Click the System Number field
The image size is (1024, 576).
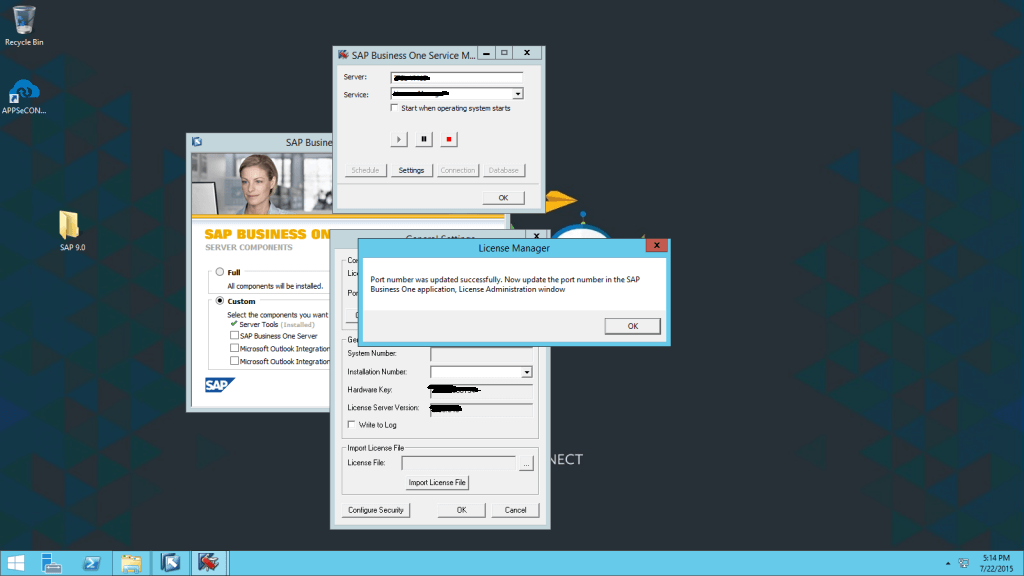click(x=481, y=353)
